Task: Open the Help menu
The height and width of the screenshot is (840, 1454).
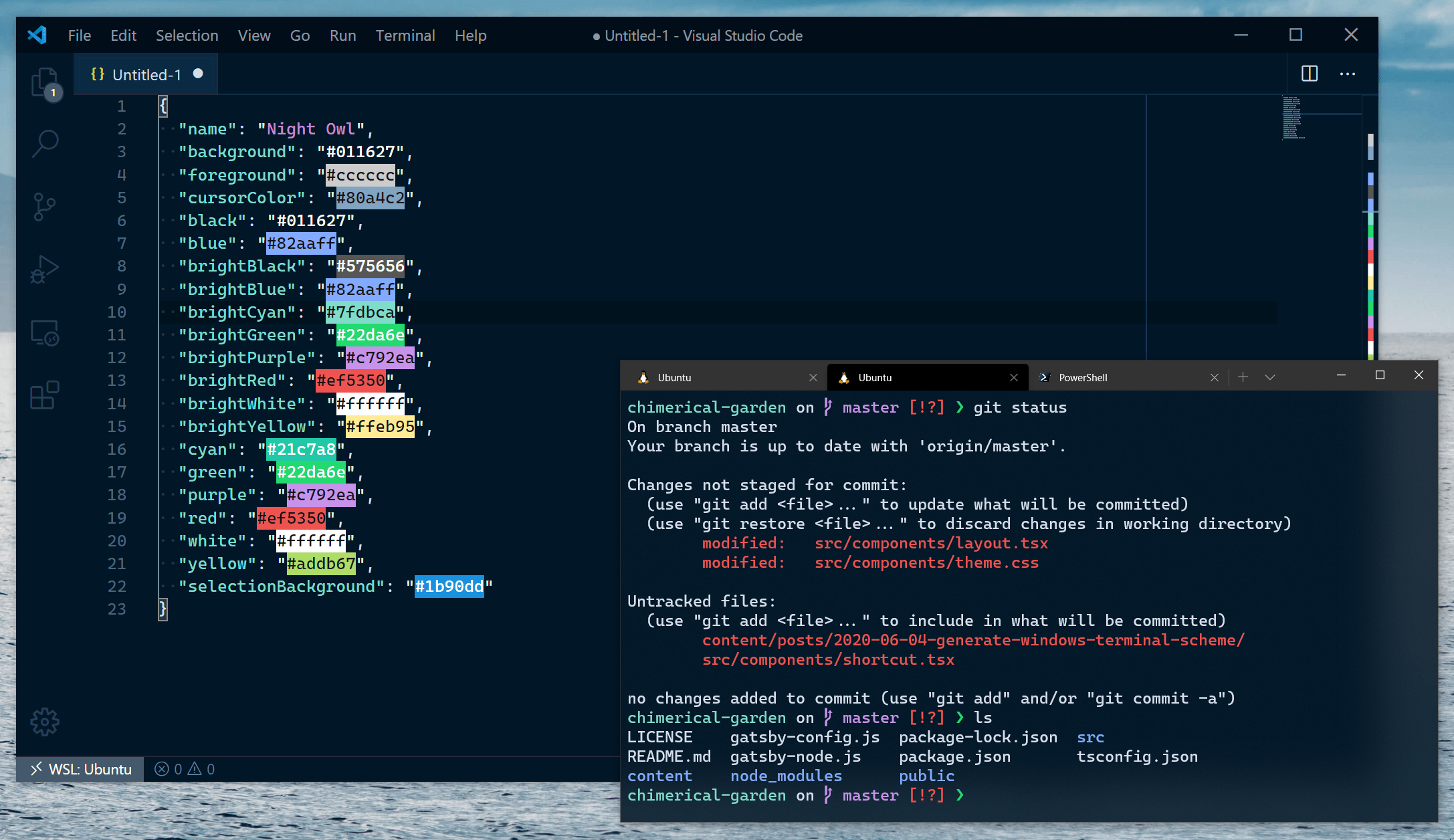Action: tap(471, 35)
